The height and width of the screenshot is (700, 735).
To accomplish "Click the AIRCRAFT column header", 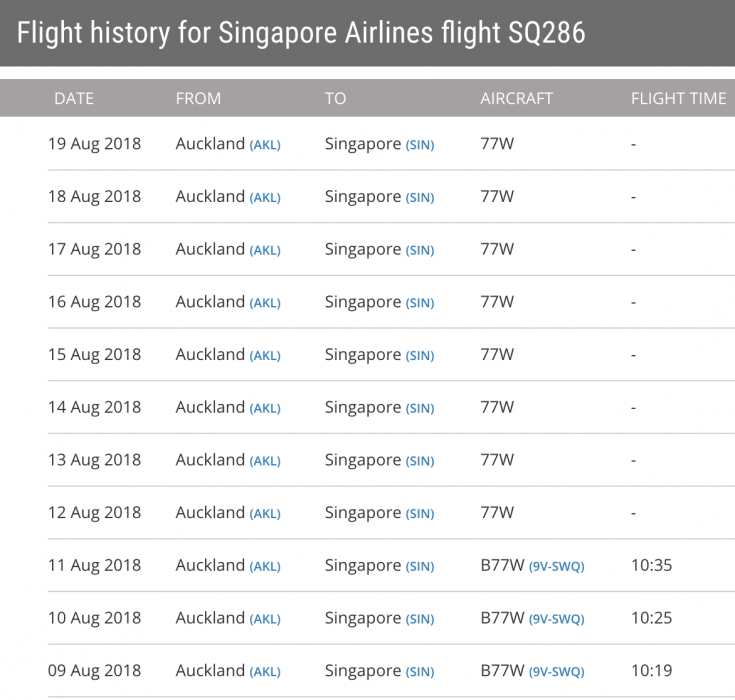I will tap(516, 98).
